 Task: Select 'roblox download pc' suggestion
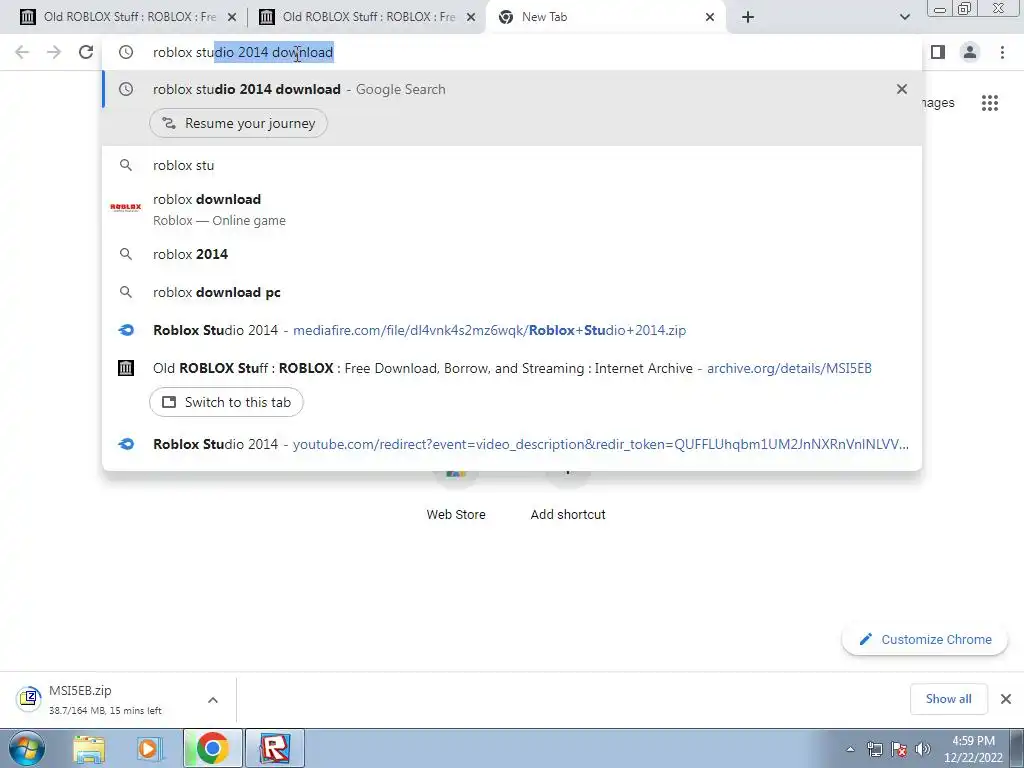click(512, 292)
